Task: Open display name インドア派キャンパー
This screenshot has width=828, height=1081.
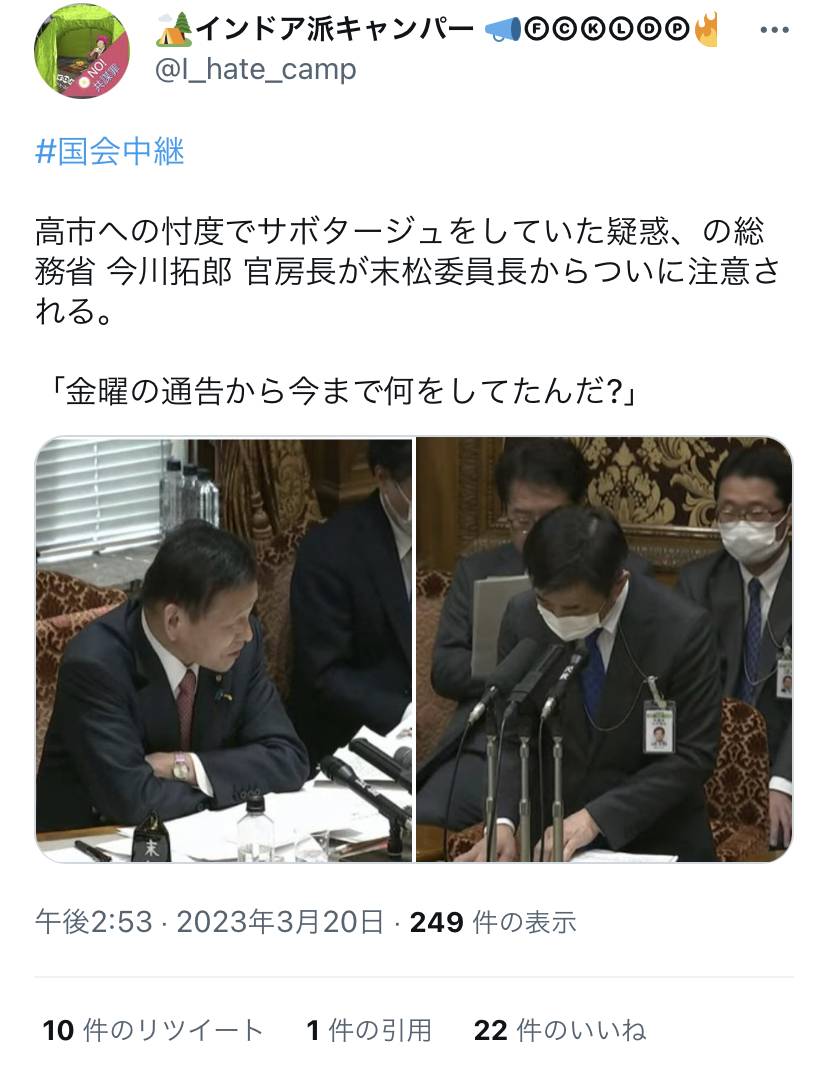Action: click(x=335, y=30)
